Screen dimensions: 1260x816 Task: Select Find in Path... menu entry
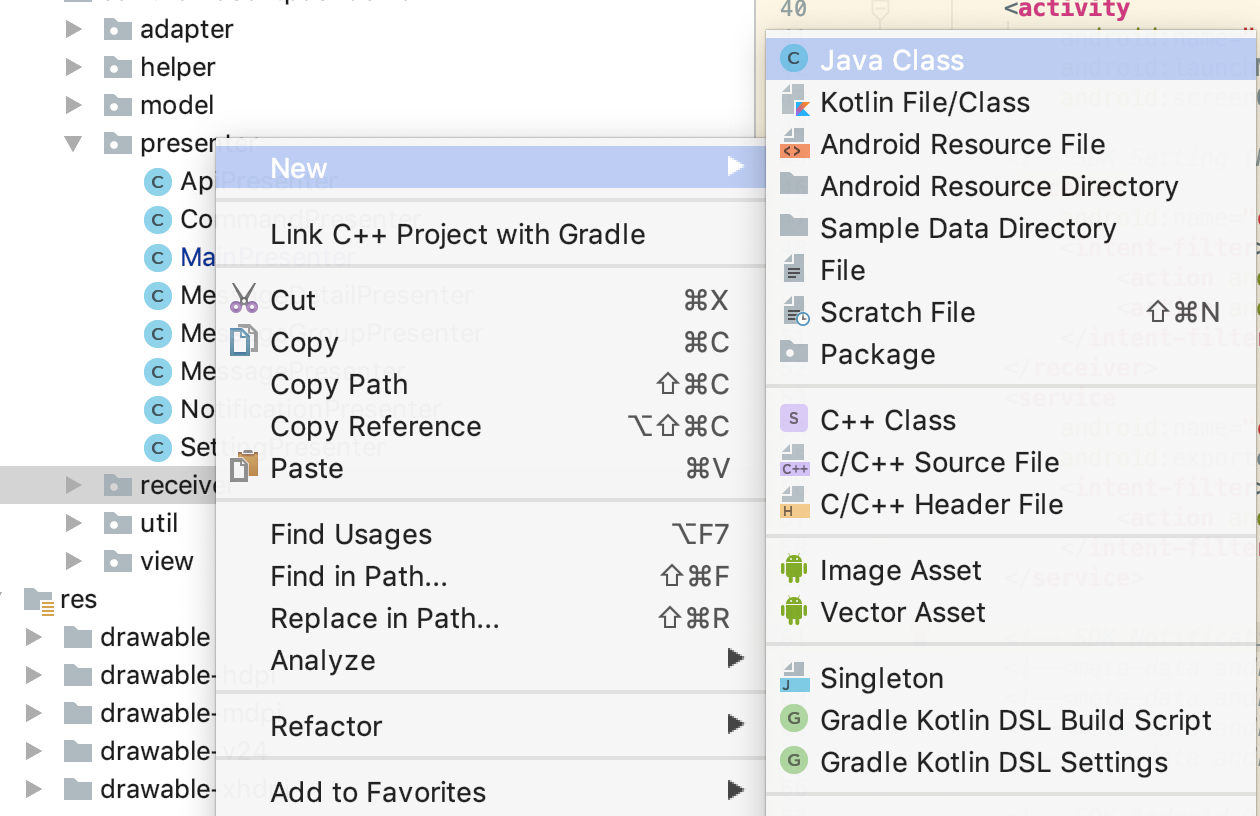359,576
